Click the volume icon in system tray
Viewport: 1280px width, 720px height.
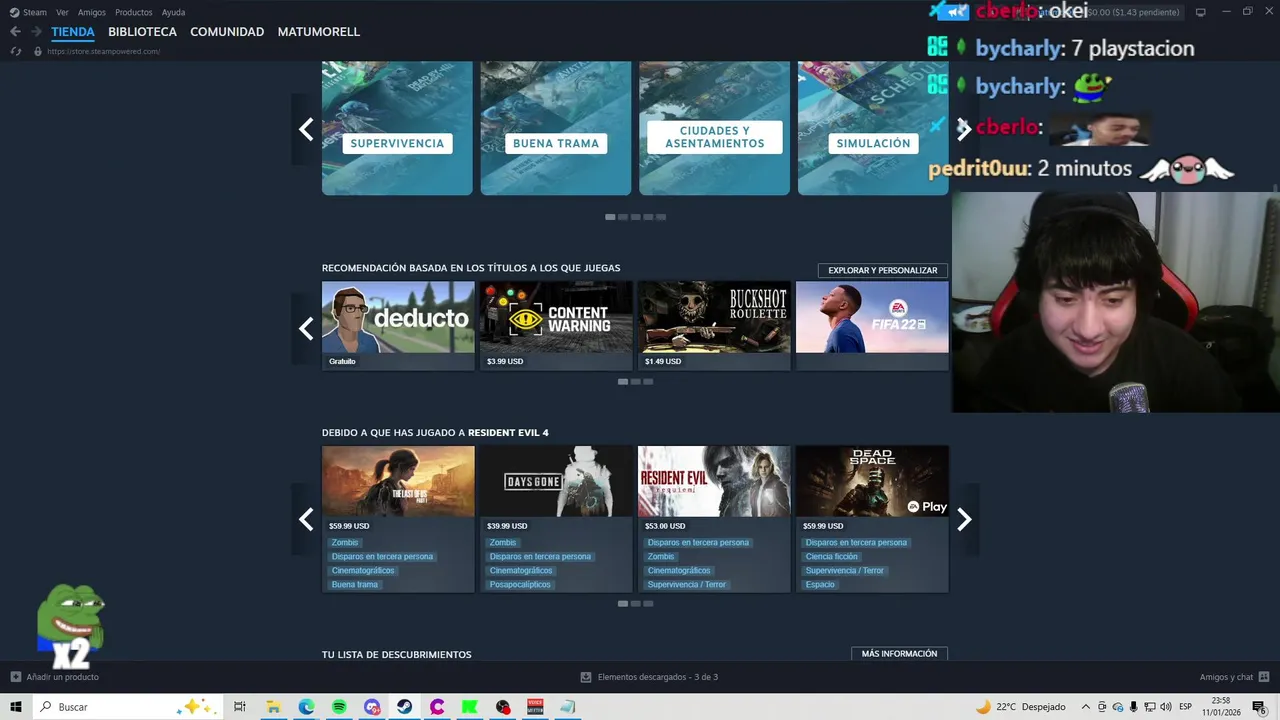[x=1166, y=707]
